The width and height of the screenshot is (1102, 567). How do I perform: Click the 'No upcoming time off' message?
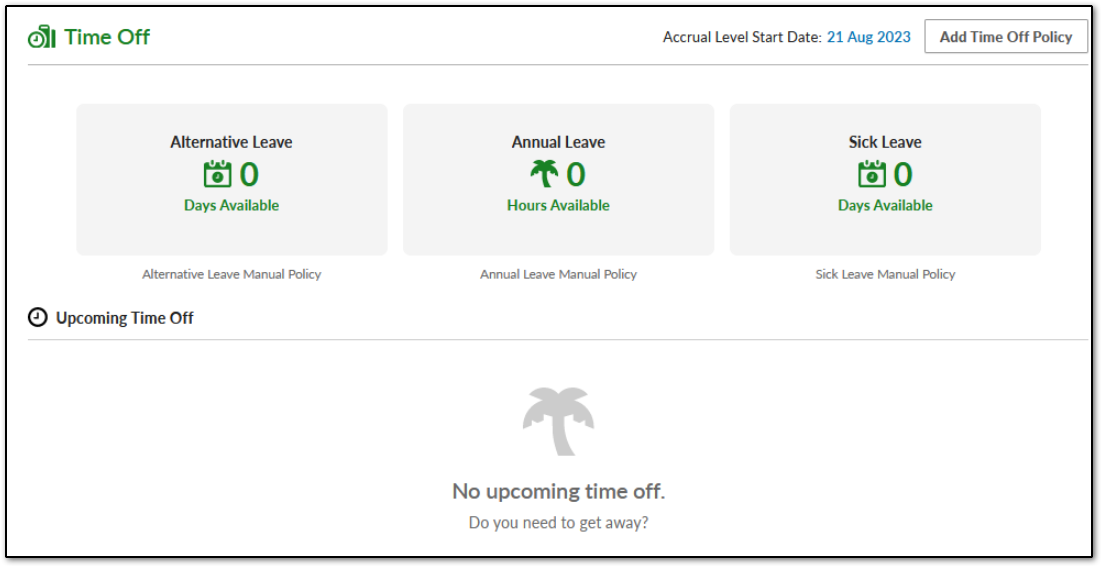coord(558,490)
